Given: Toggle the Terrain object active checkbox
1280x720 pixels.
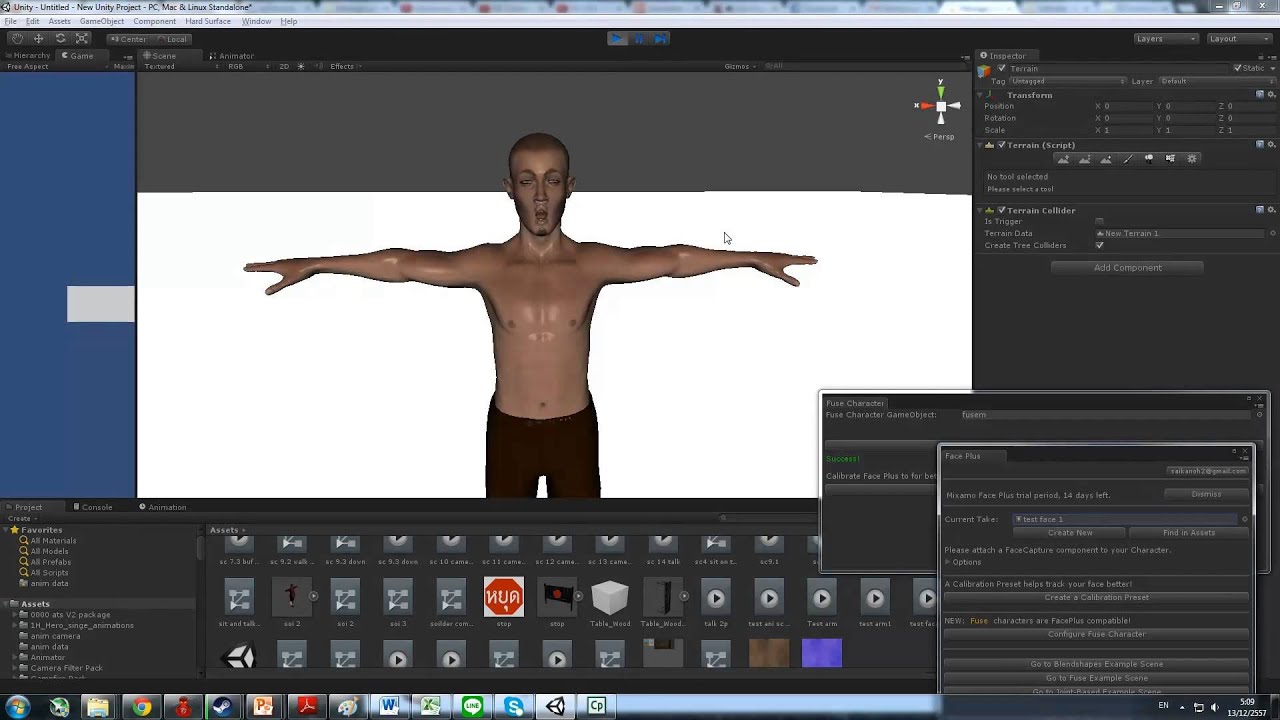Looking at the screenshot, I should click(1001, 69).
